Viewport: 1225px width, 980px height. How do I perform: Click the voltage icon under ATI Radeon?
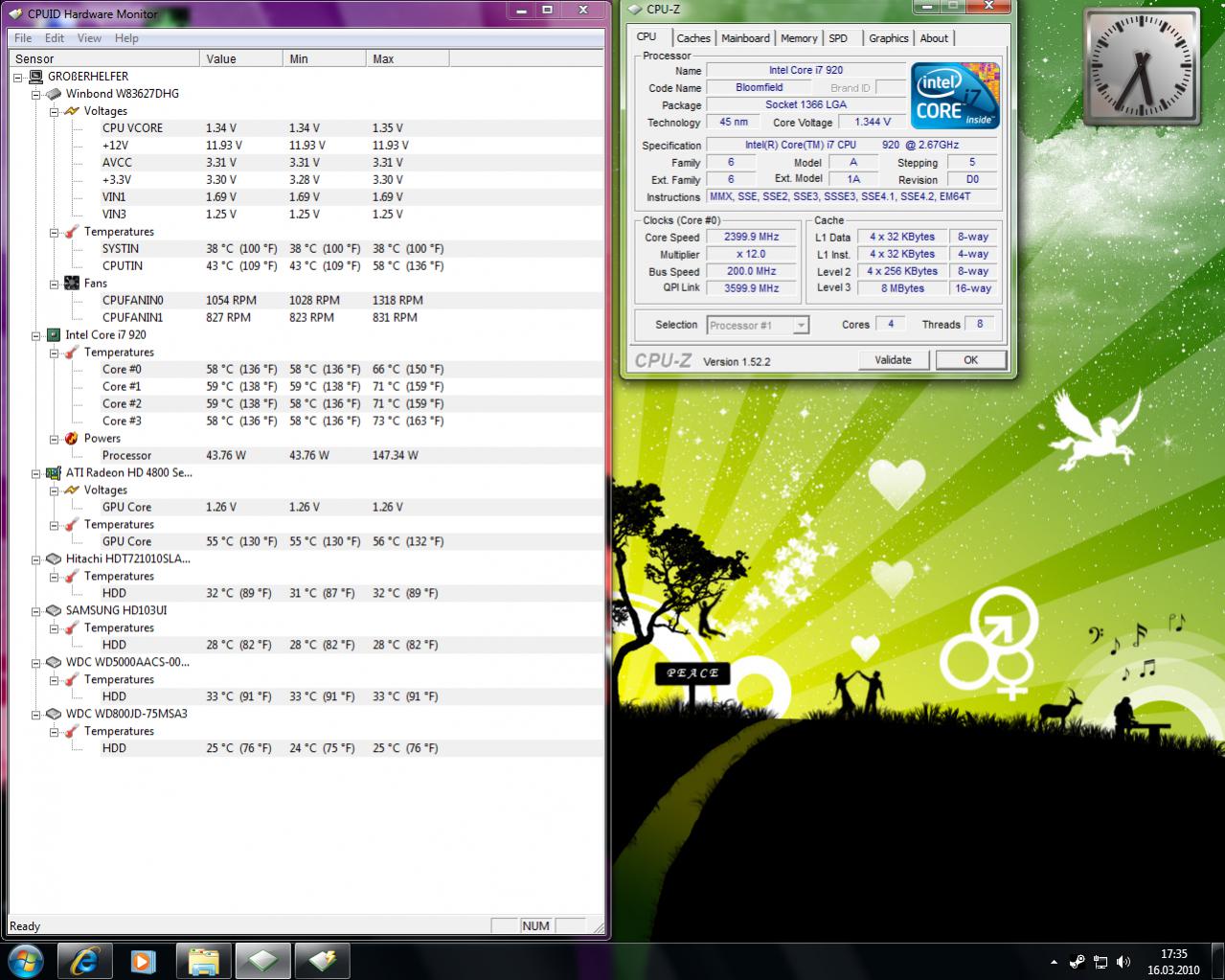(72, 490)
